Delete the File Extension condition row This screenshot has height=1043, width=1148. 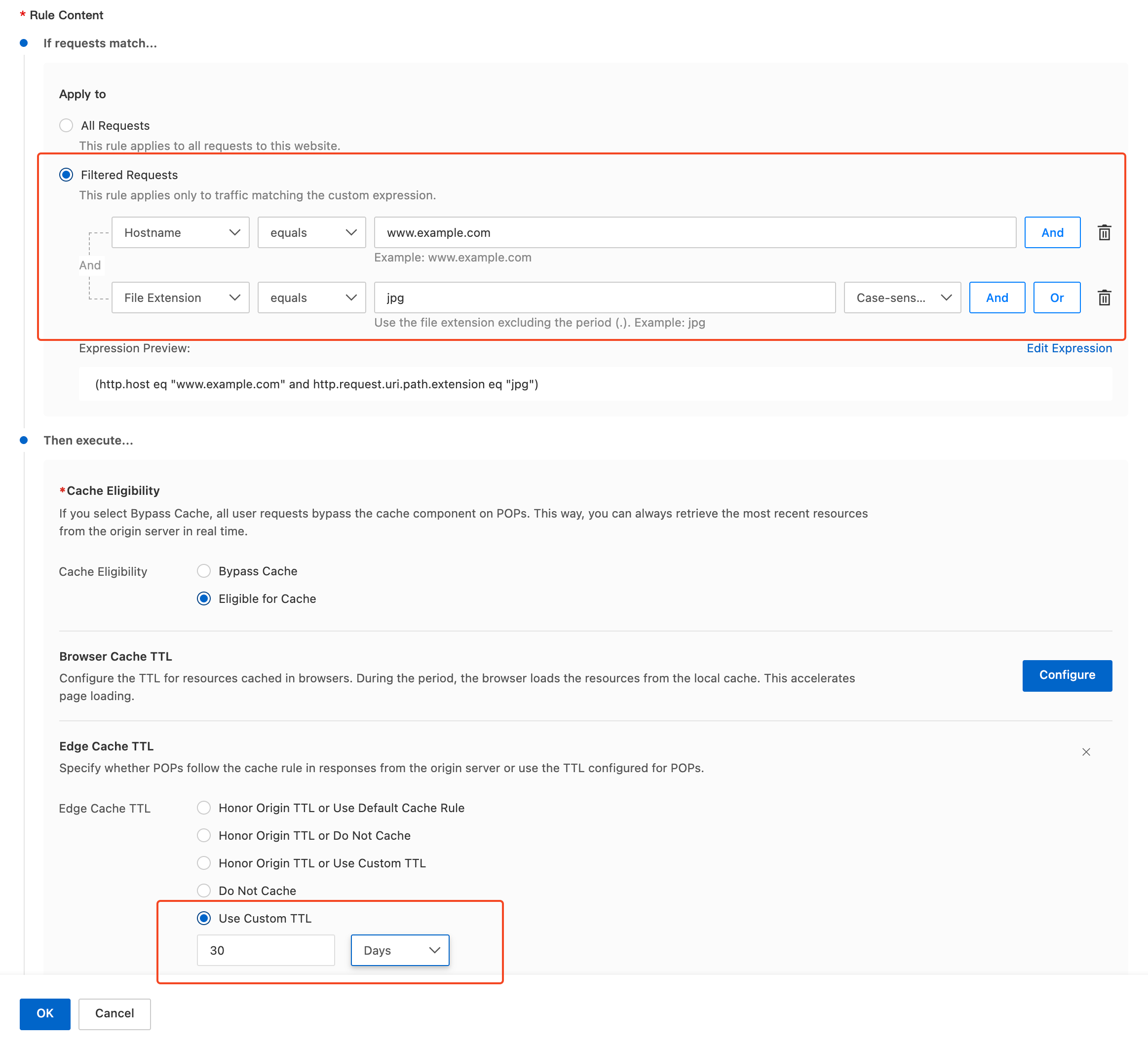(1104, 298)
